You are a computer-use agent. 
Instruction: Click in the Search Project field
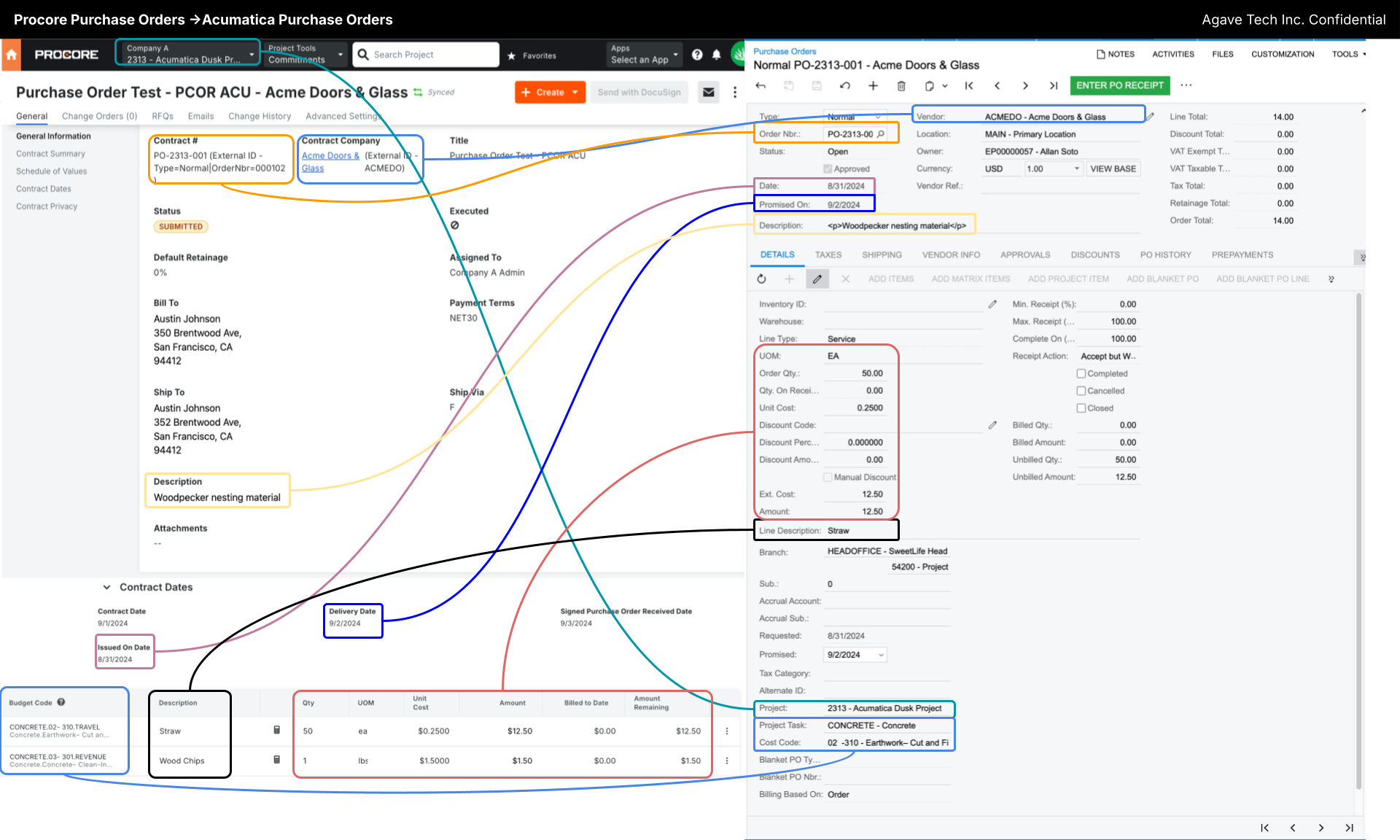(427, 55)
